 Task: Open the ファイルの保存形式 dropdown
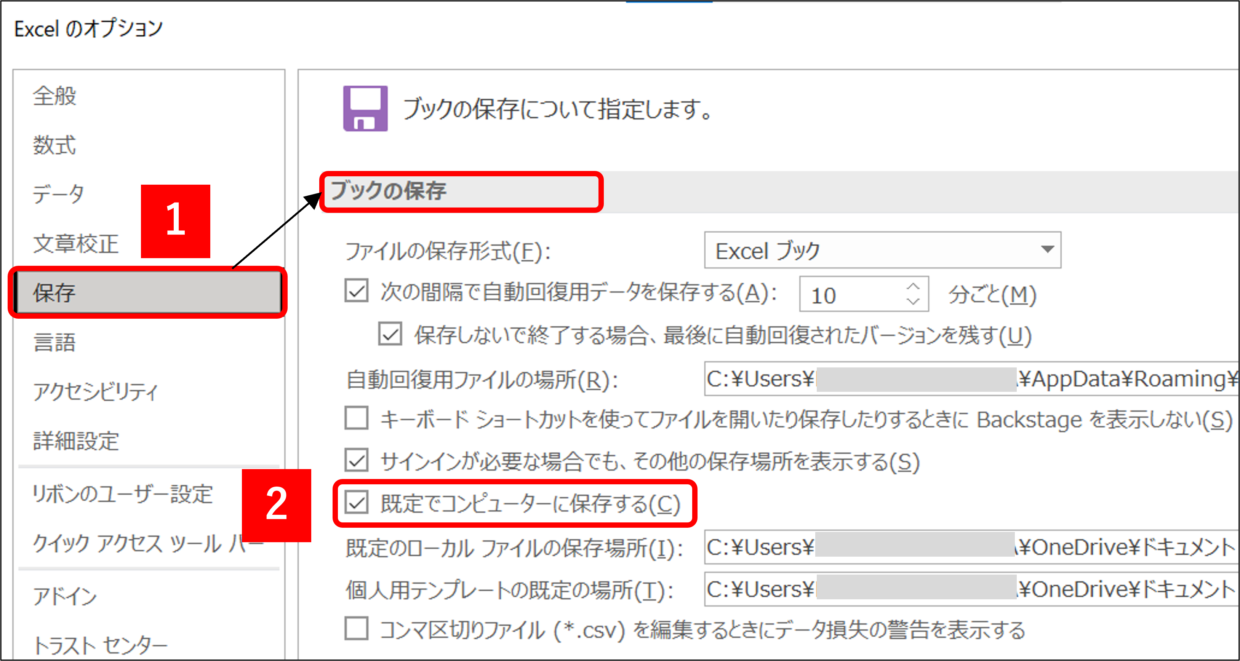coord(883,251)
